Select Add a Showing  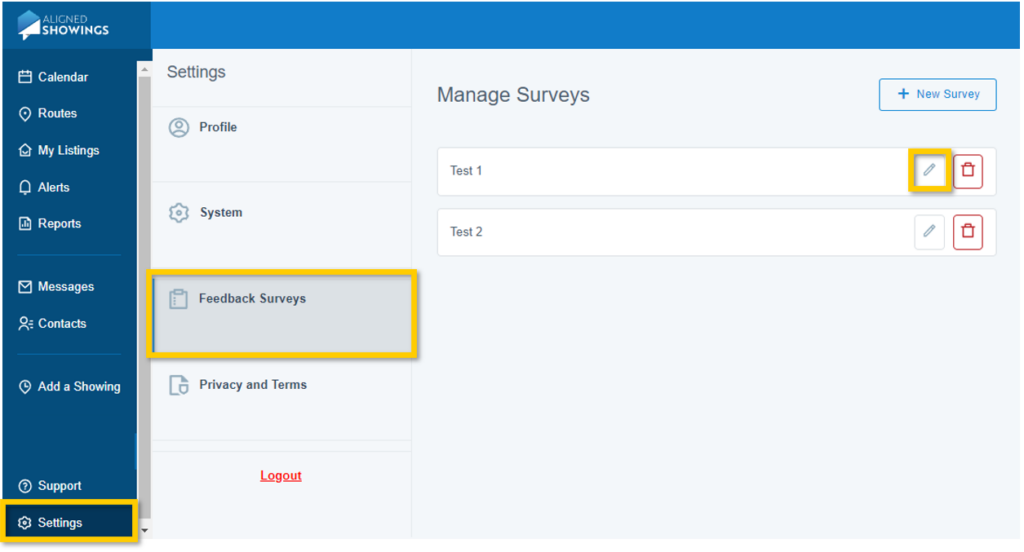pyautogui.click(x=78, y=387)
